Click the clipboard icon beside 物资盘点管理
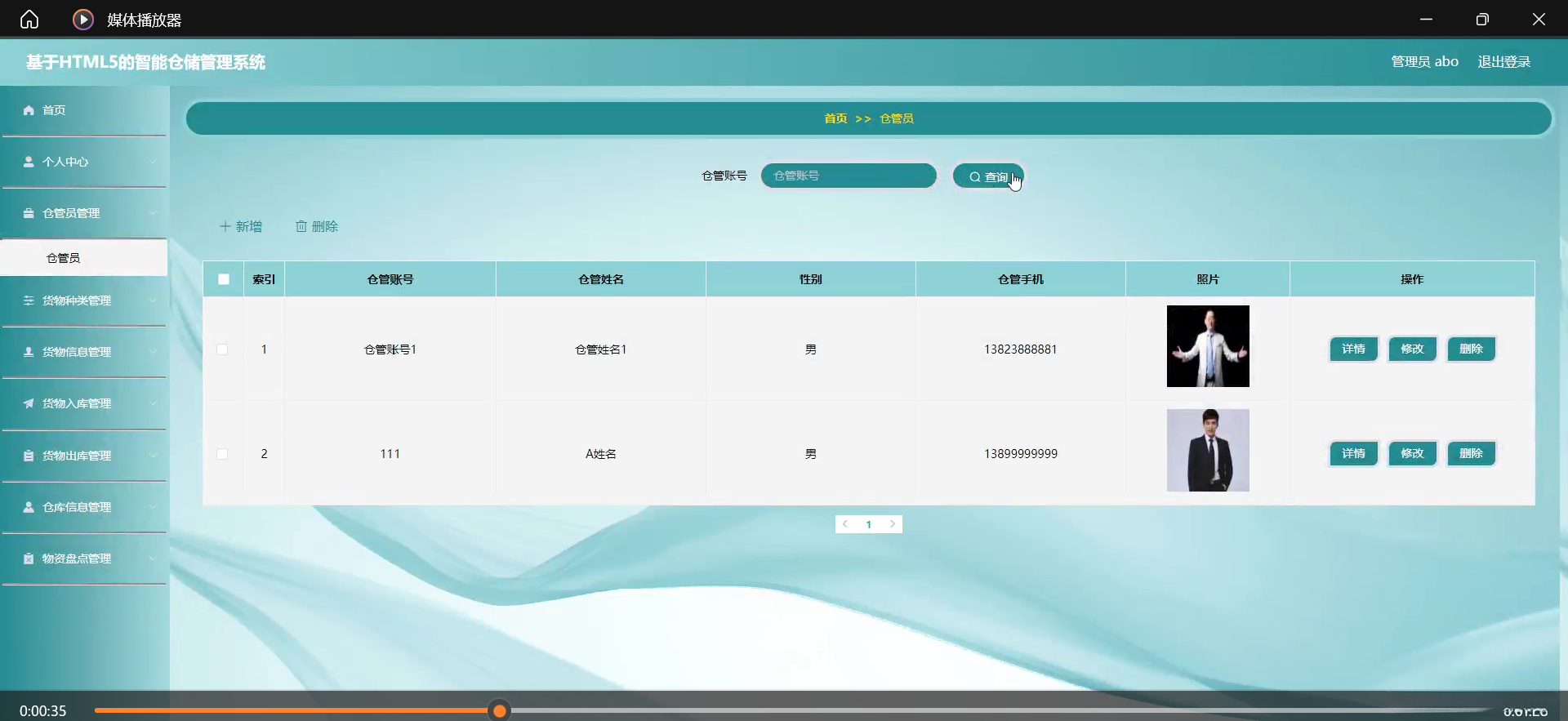 [x=29, y=559]
